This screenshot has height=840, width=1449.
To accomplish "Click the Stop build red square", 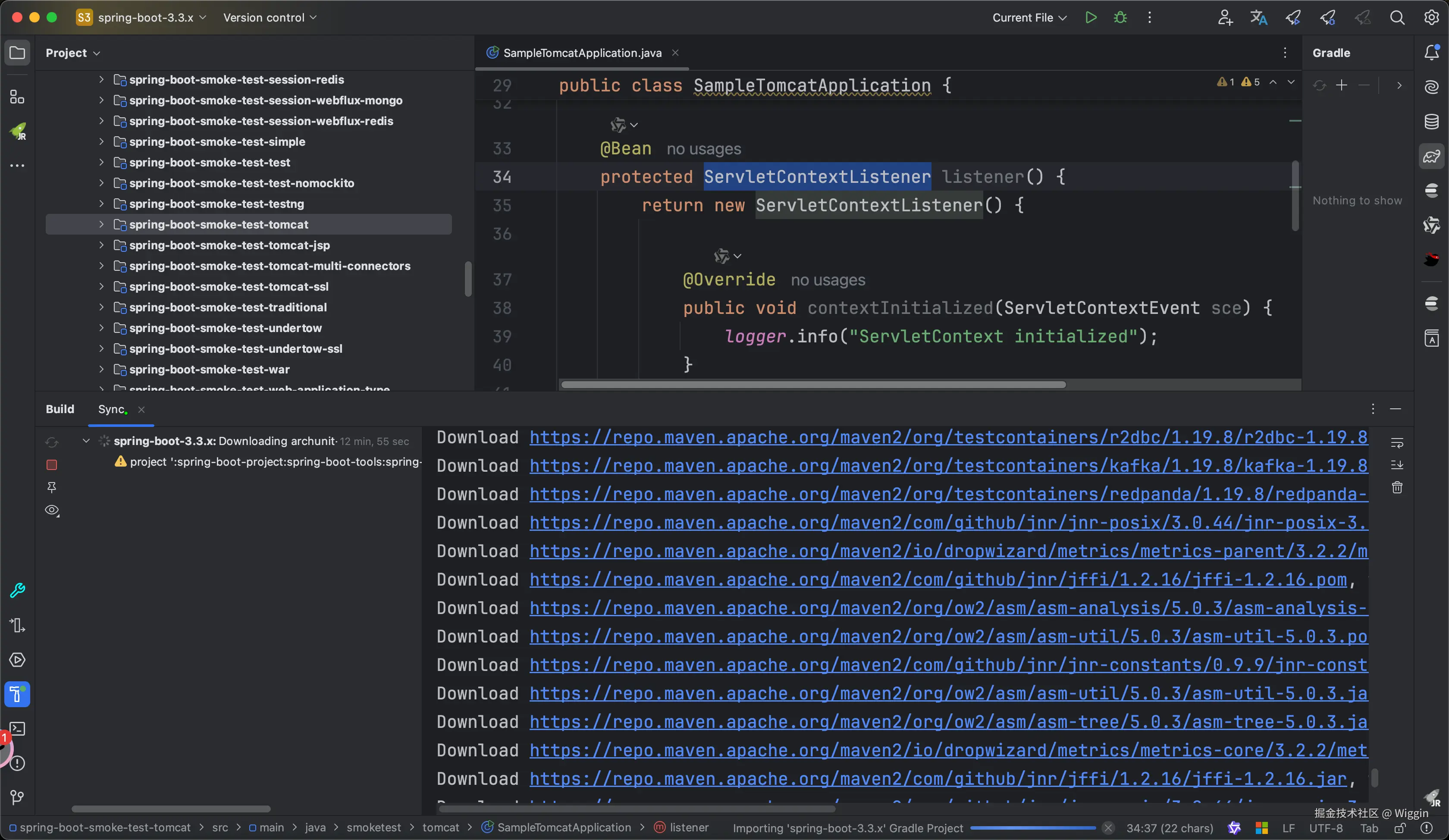I will [x=52, y=464].
